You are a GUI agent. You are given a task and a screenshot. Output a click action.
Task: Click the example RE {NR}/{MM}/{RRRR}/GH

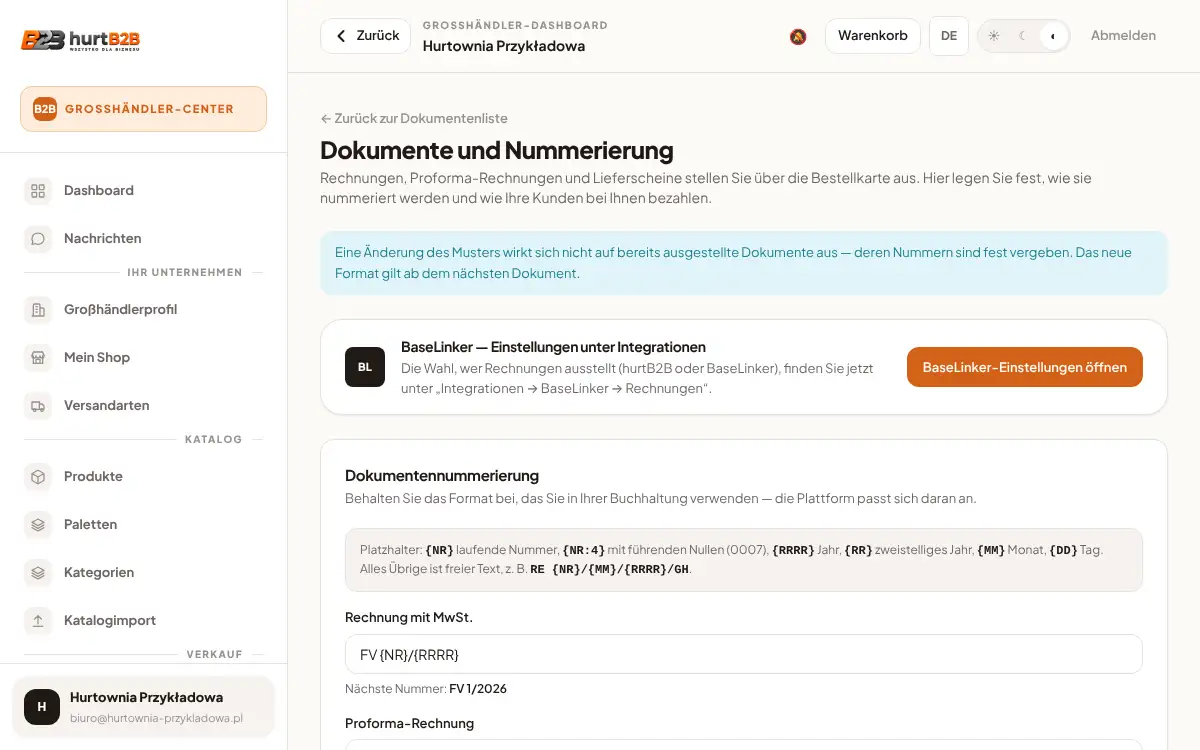pos(610,569)
